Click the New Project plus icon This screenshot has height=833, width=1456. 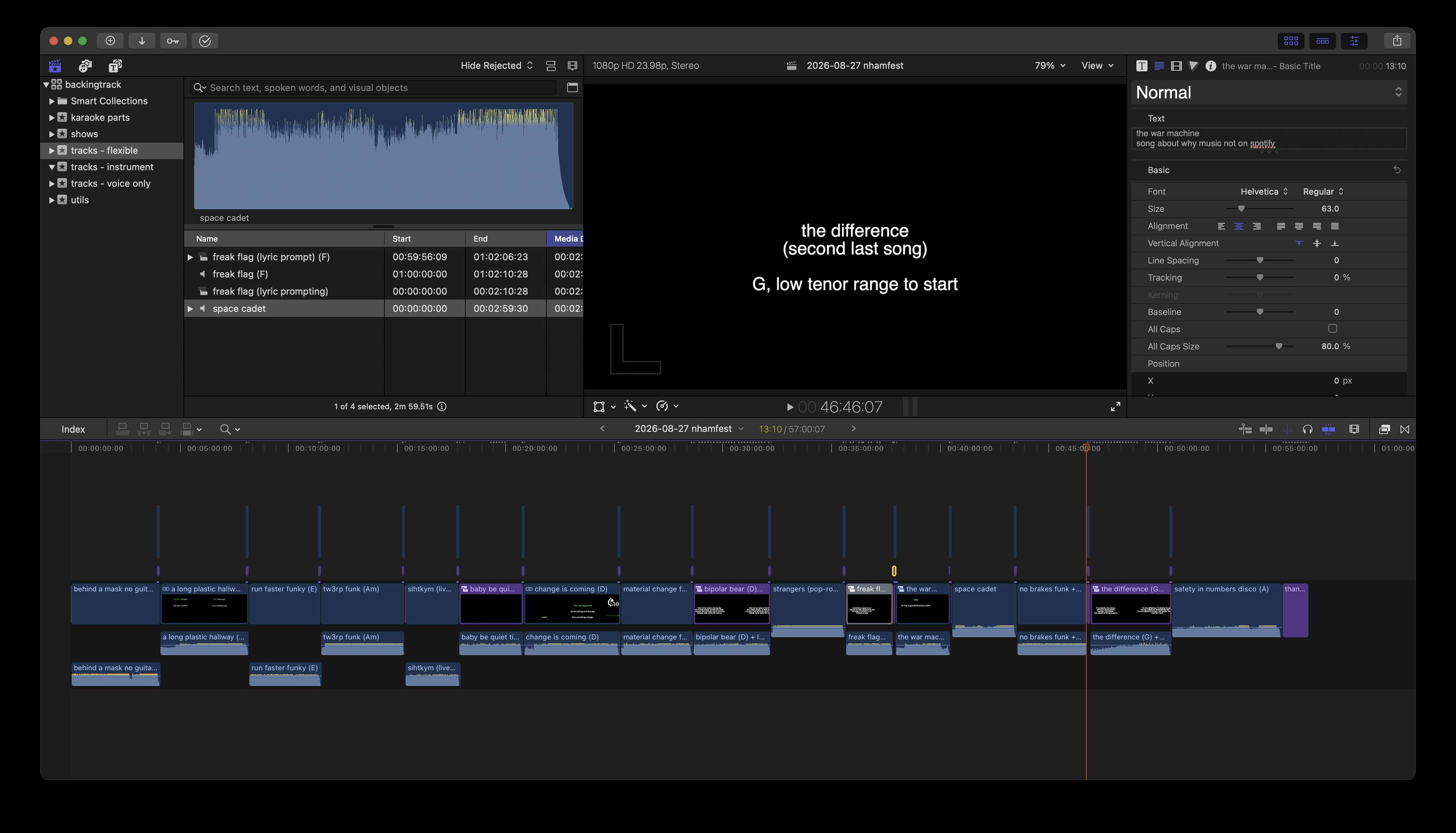click(110, 40)
